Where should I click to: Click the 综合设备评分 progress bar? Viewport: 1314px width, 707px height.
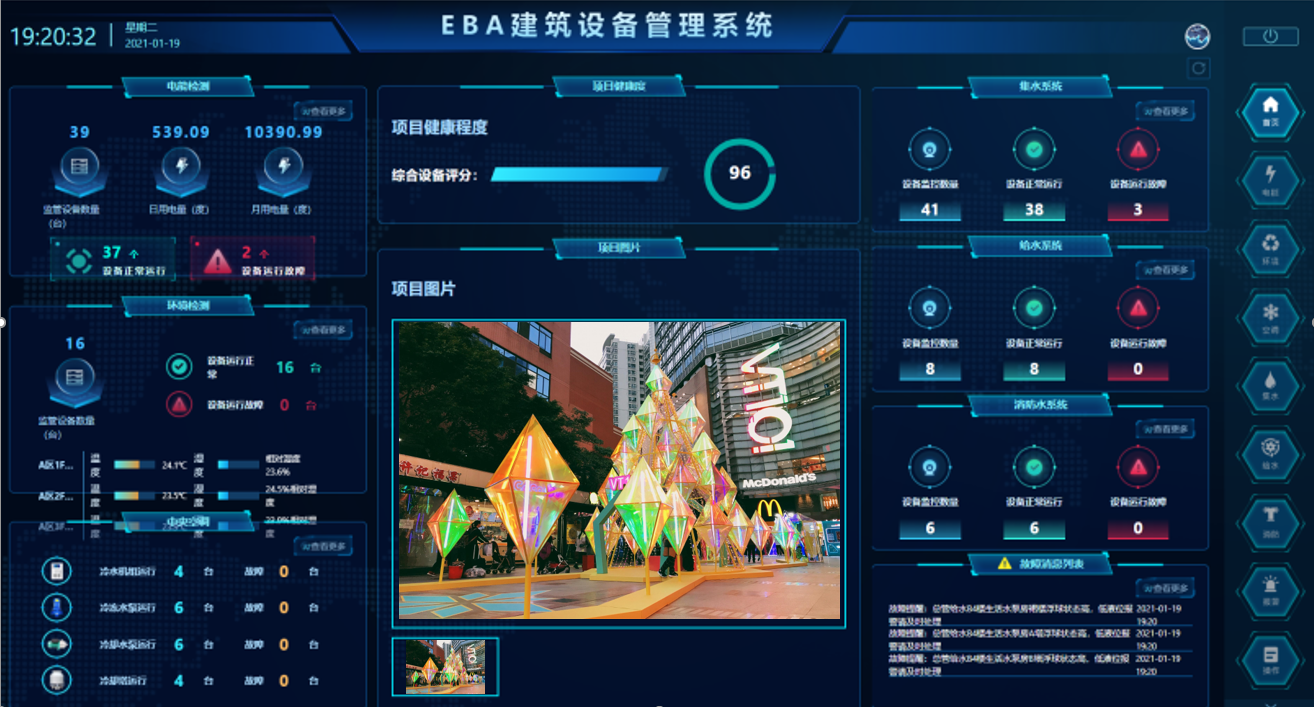click(579, 175)
